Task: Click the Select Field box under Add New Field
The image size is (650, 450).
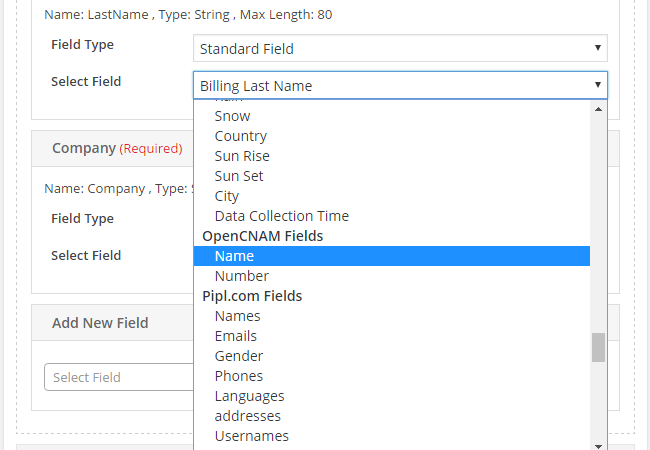Action: click(118, 377)
